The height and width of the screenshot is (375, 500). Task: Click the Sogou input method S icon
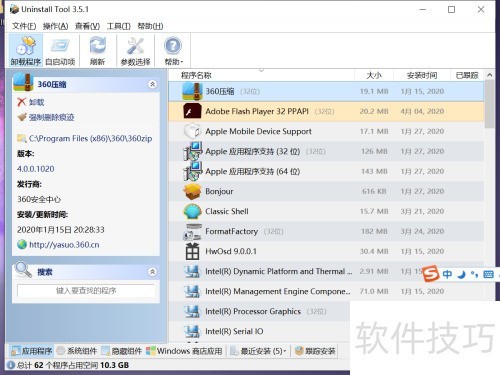(431, 274)
